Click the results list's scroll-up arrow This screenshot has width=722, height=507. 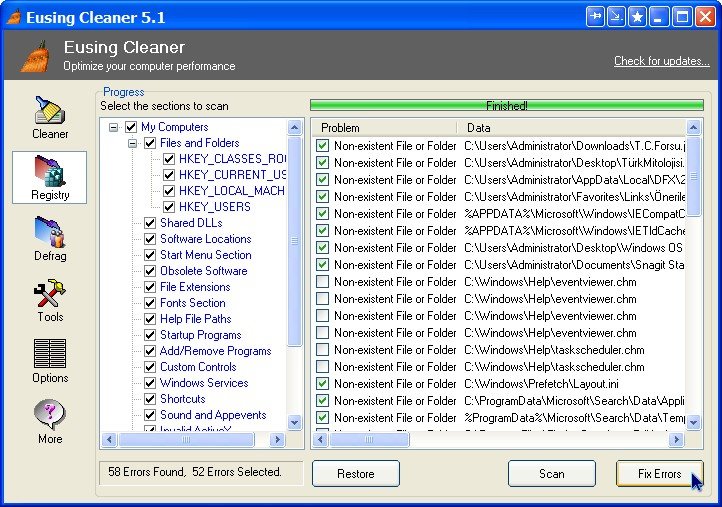pyautogui.click(x=693, y=127)
